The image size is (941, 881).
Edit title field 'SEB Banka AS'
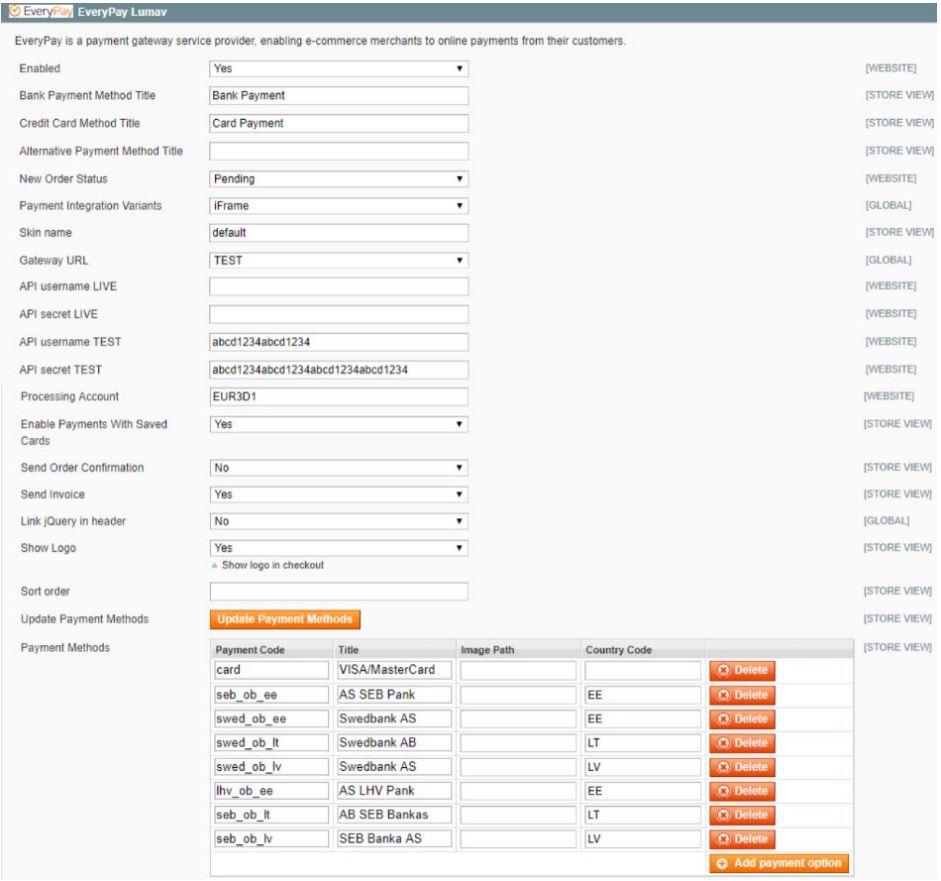pyautogui.click(x=394, y=839)
